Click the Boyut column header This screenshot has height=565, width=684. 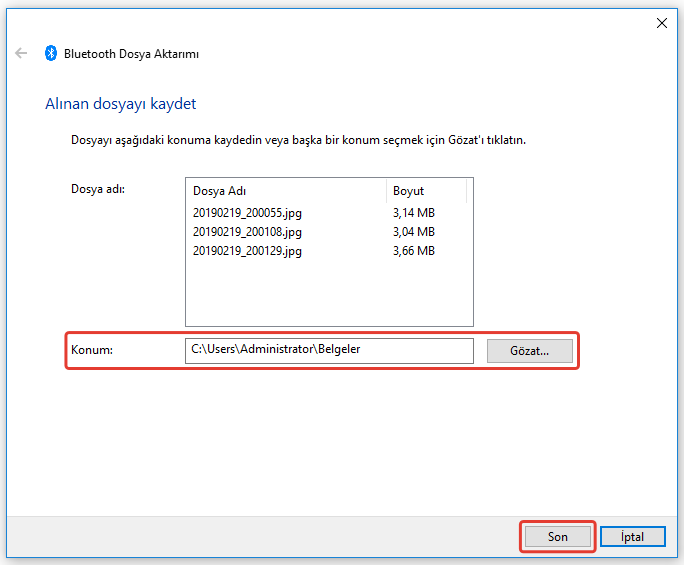426,190
